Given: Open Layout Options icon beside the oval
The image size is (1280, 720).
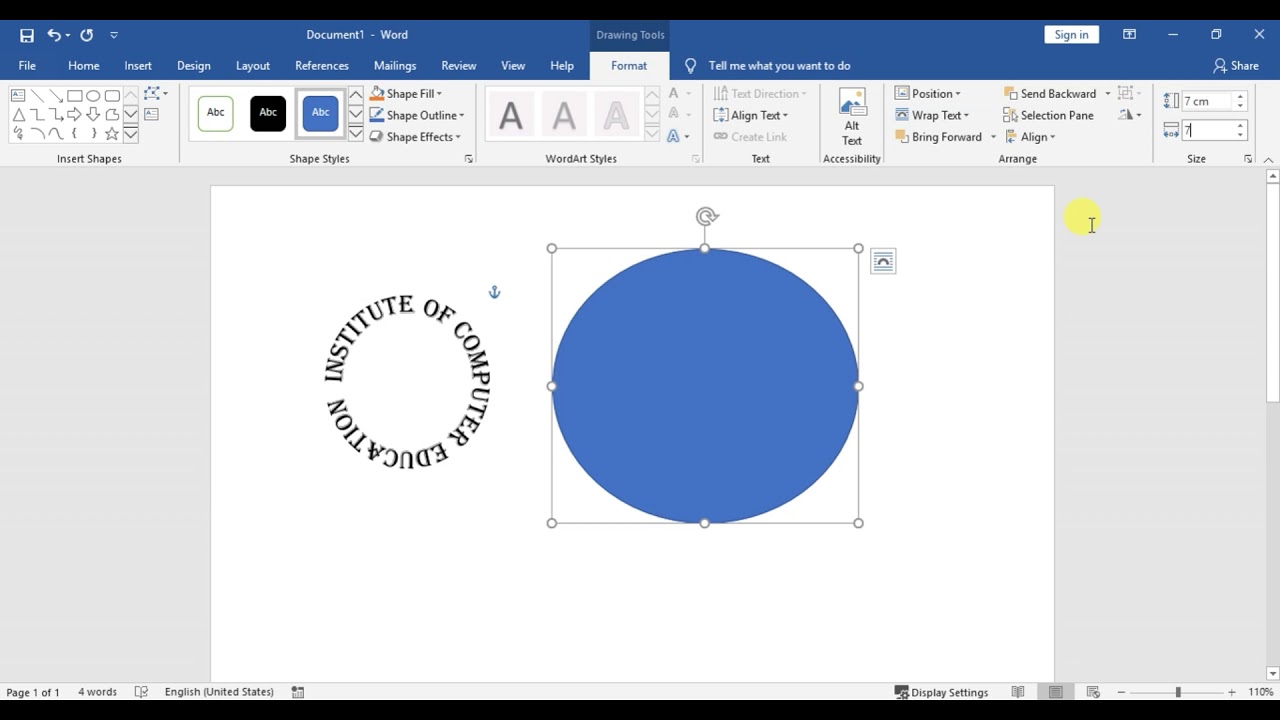Looking at the screenshot, I should coord(883,262).
